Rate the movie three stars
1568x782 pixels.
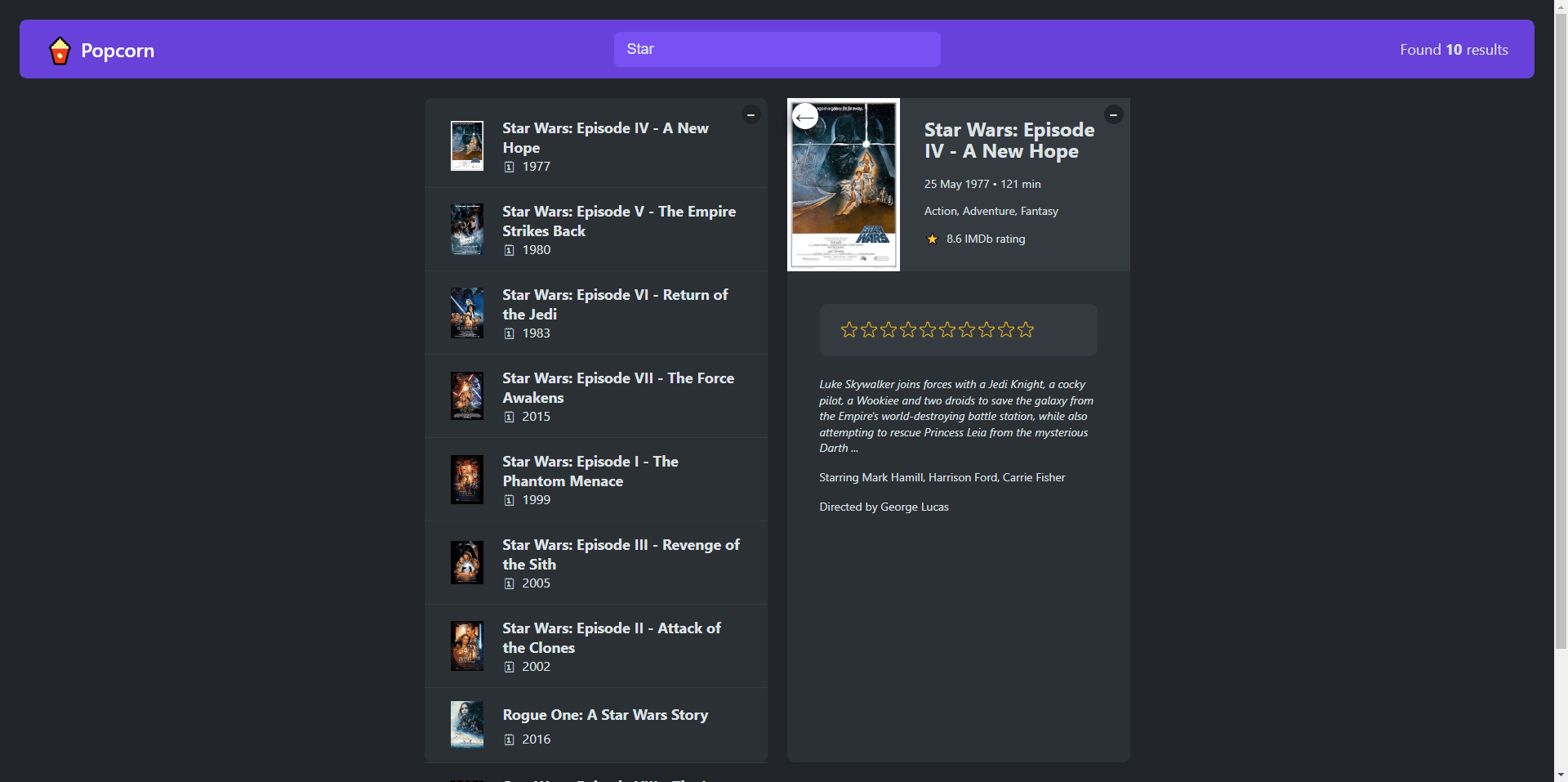[889, 329]
